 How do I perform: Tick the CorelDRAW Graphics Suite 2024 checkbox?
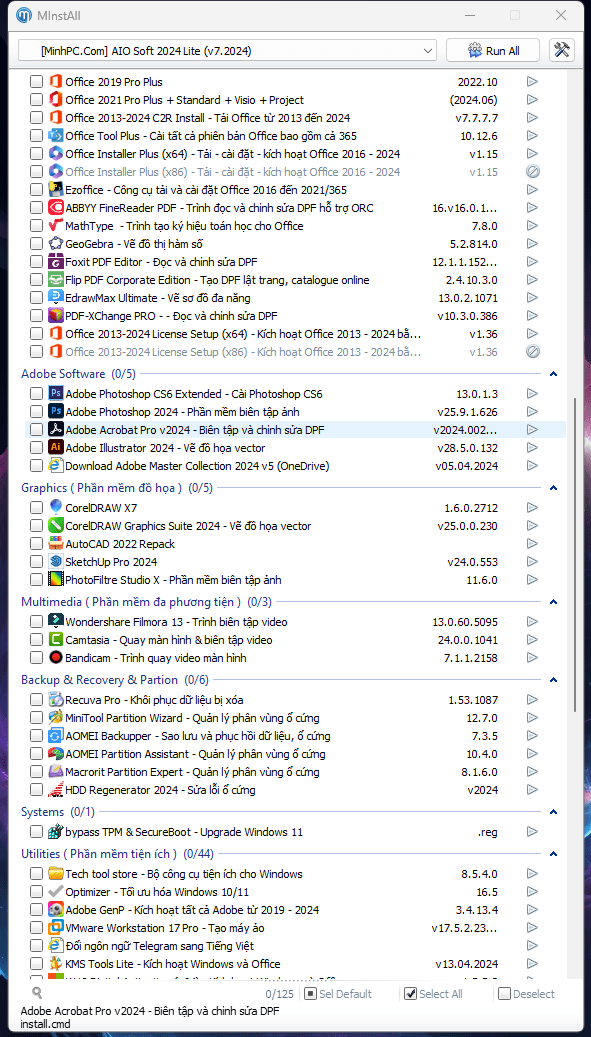pyautogui.click(x=37, y=526)
